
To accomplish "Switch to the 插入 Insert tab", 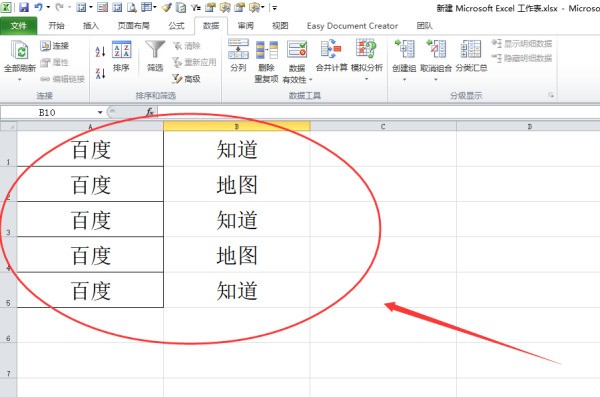I will click(x=91, y=26).
